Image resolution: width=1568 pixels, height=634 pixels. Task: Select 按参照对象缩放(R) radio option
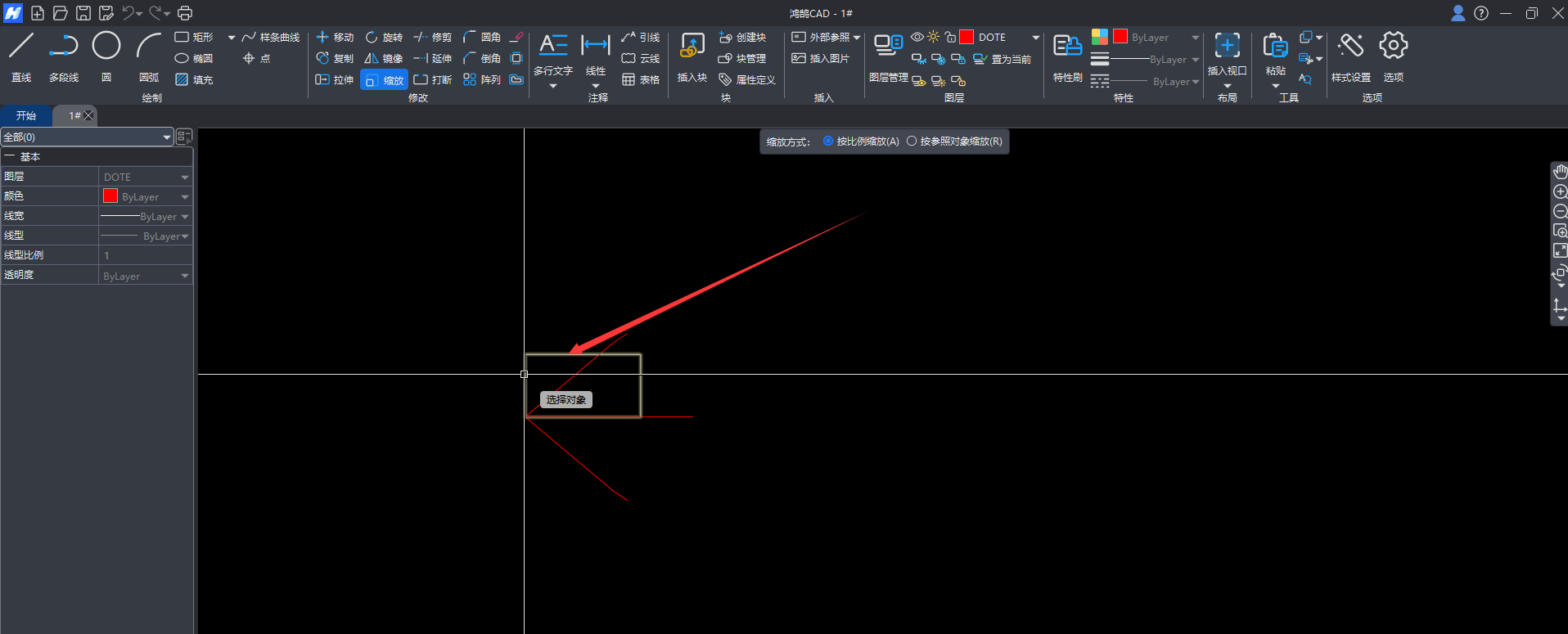[x=912, y=142]
